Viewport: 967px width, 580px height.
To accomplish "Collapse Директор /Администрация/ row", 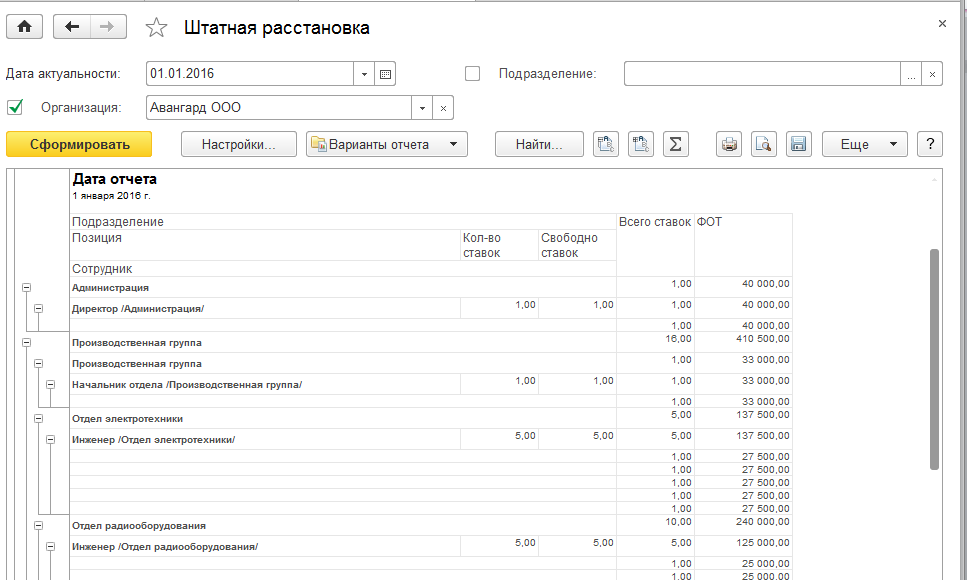I will pos(38,309).
